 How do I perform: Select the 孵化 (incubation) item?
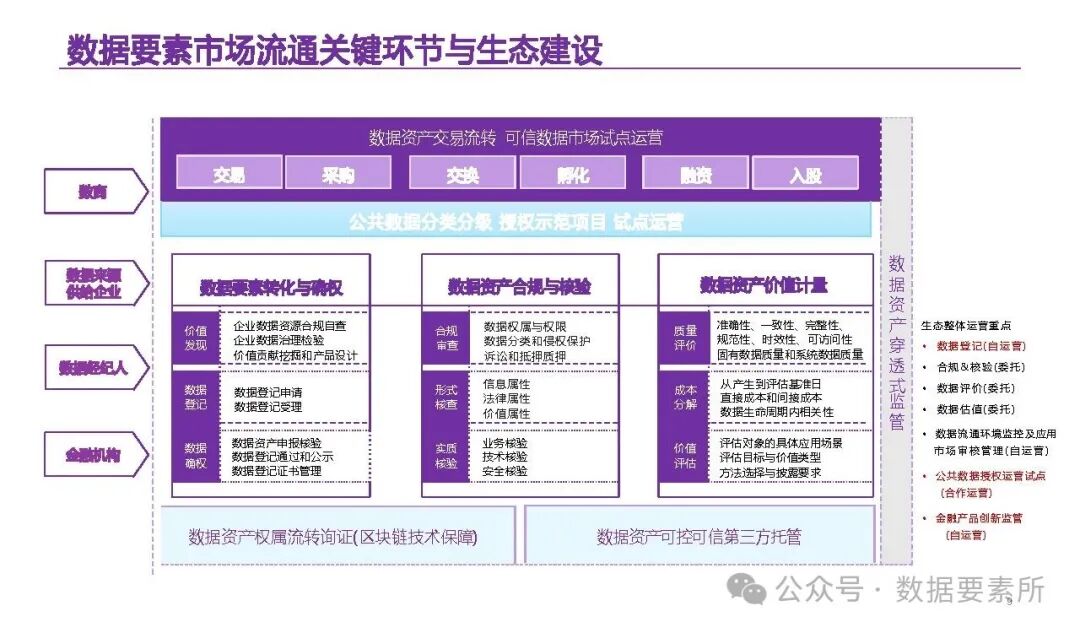(x=577, y=172)
